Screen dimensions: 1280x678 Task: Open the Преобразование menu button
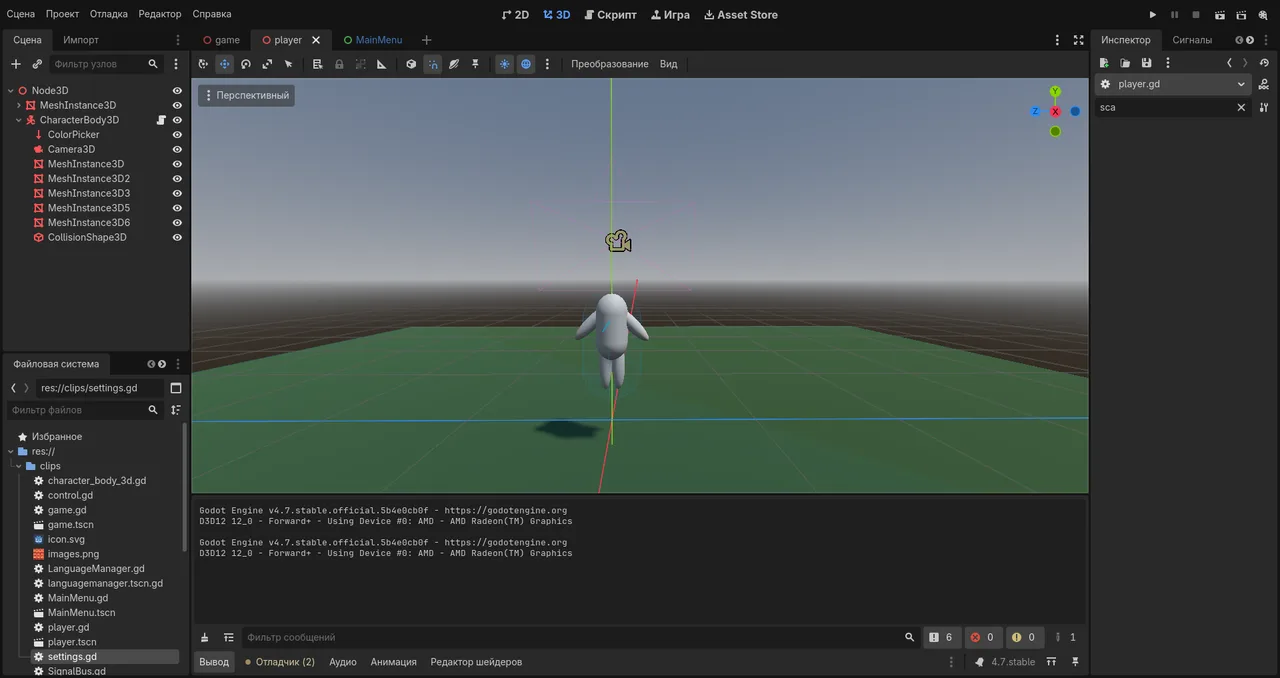point(610,64)
